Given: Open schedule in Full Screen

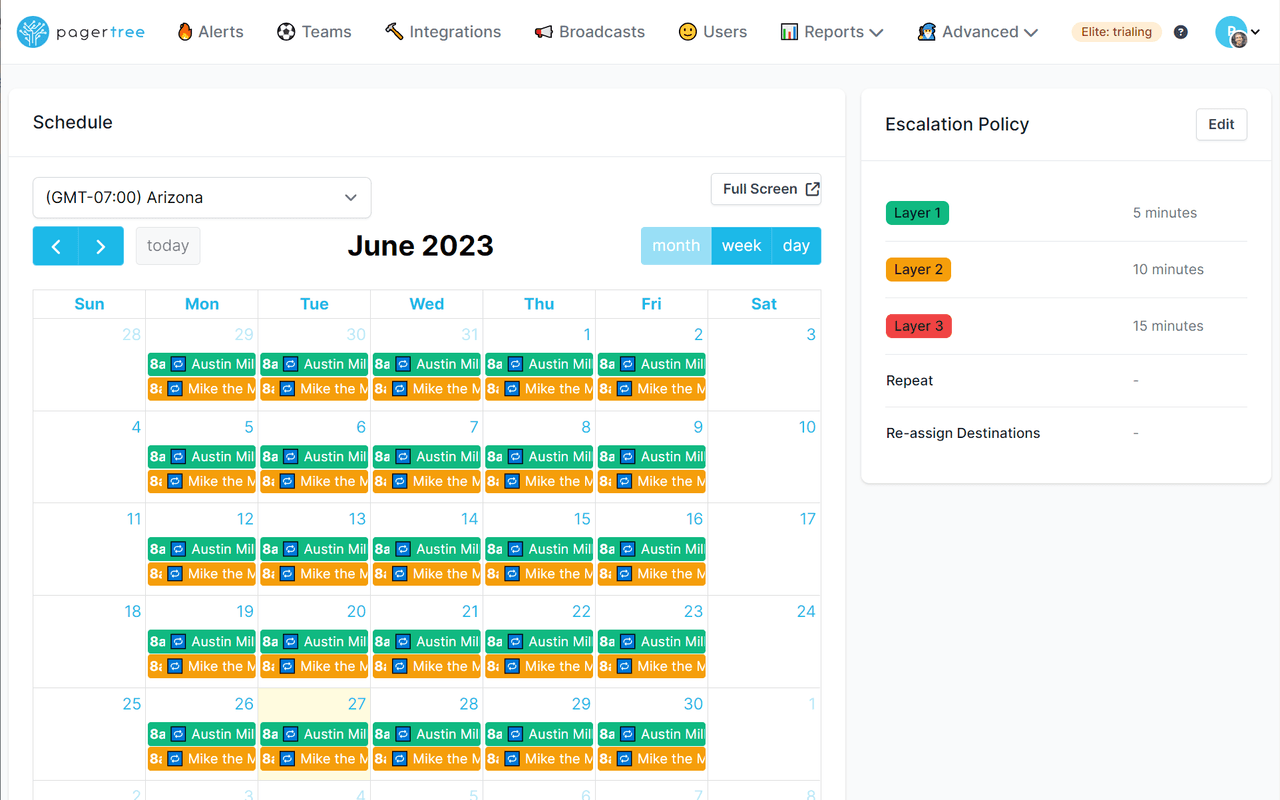Looking at the screenshot, I should [x=765, y=188].
